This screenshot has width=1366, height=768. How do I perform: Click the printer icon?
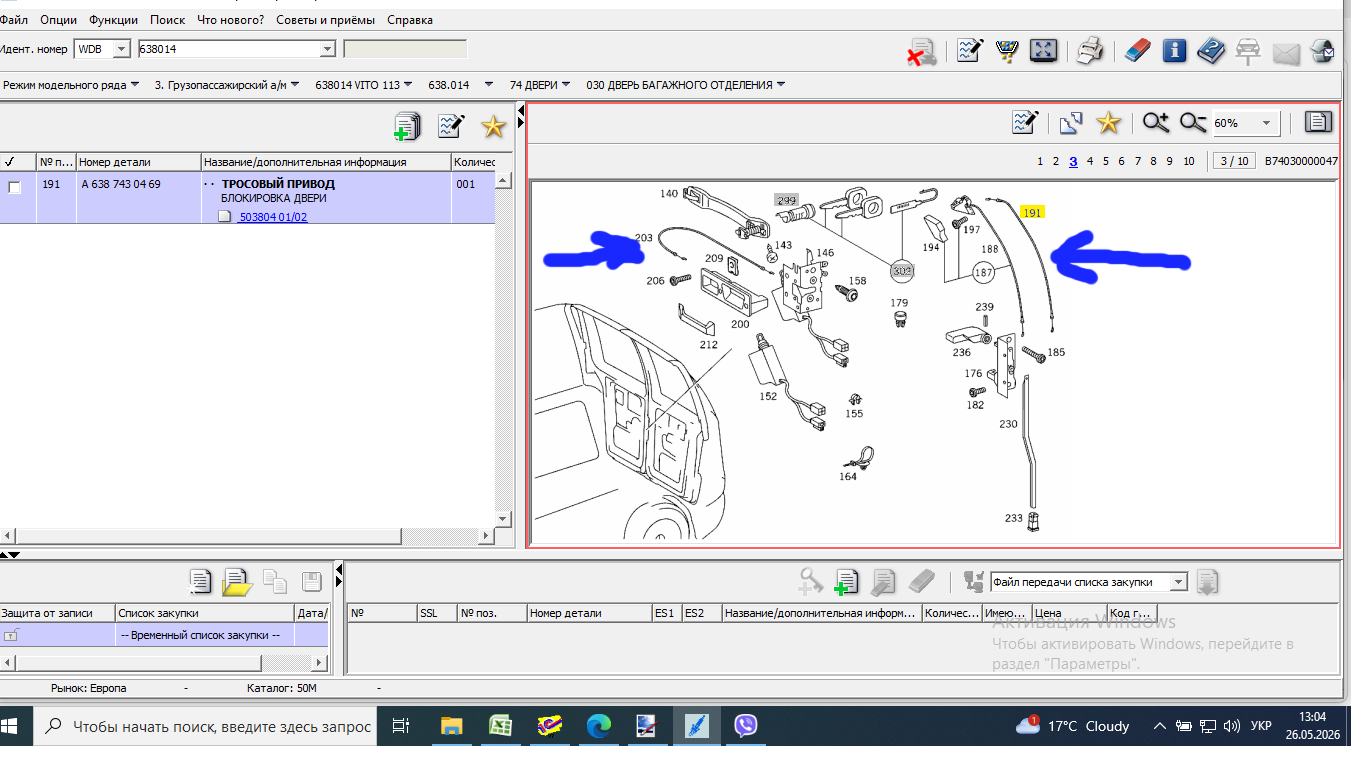tap(1089, 50)
